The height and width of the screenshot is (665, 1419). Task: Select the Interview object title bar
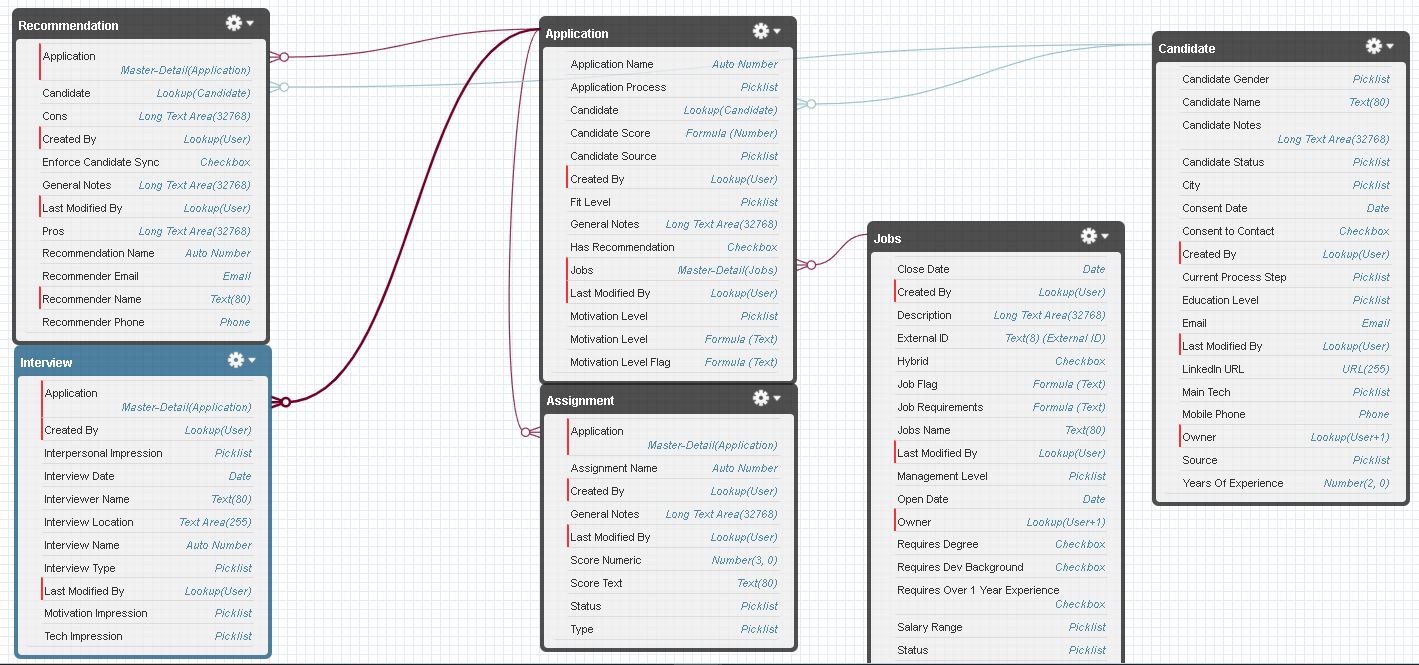tap(120, 362)
